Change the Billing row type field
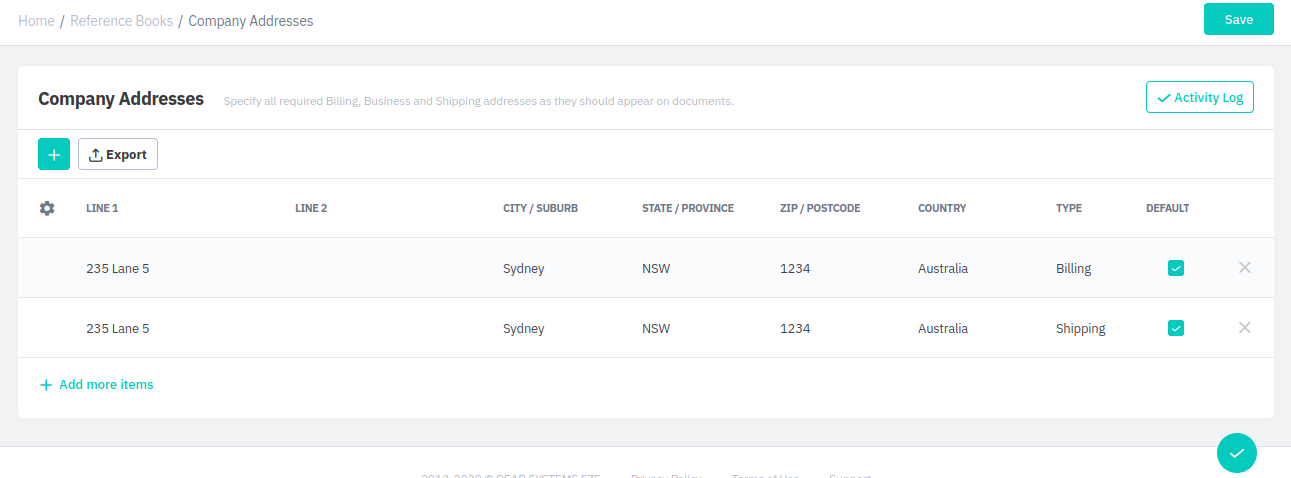 pos(1073,268)
